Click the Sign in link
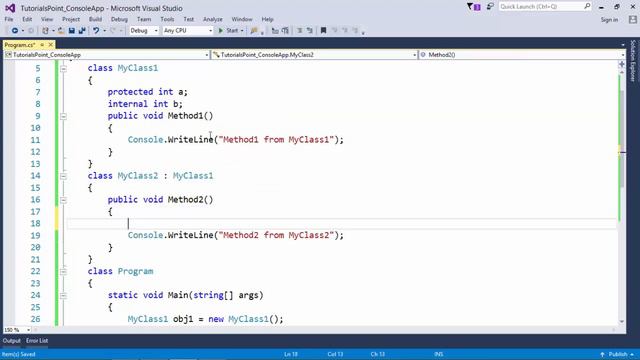The width and height of the screenshot is (640, 360). [x=609, y=20]
